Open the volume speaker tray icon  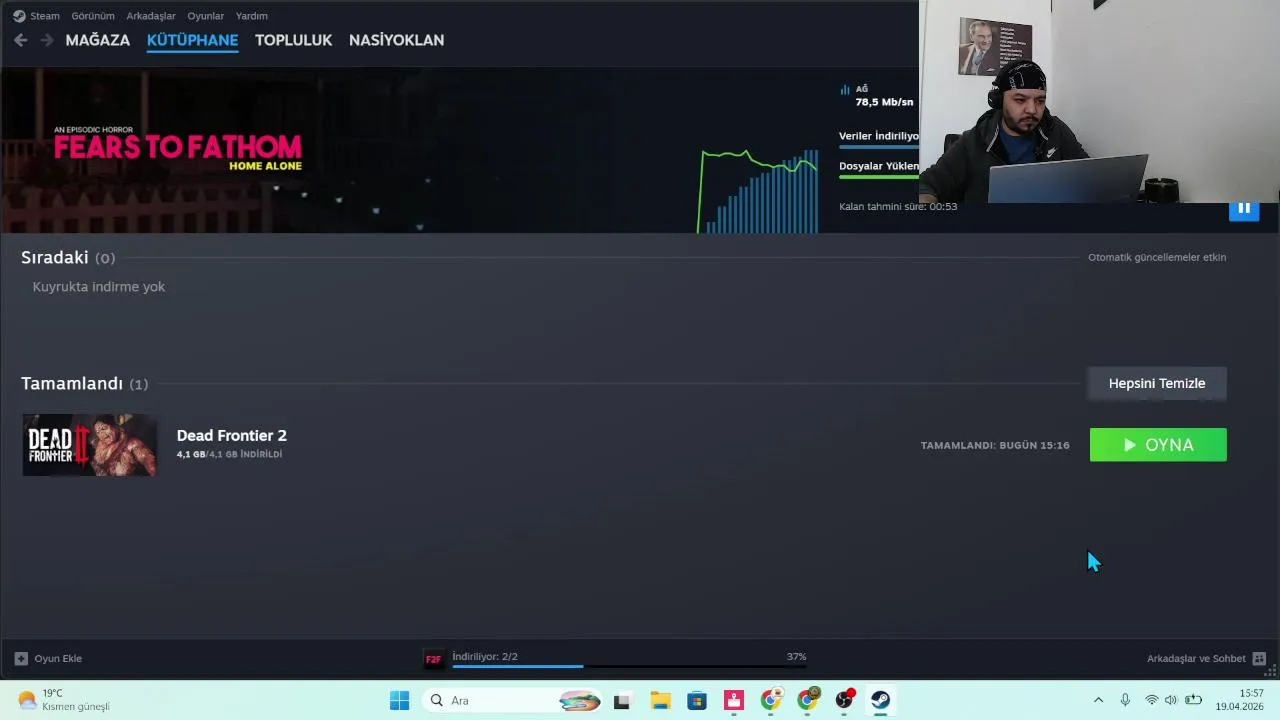(x=1171, y=700)
